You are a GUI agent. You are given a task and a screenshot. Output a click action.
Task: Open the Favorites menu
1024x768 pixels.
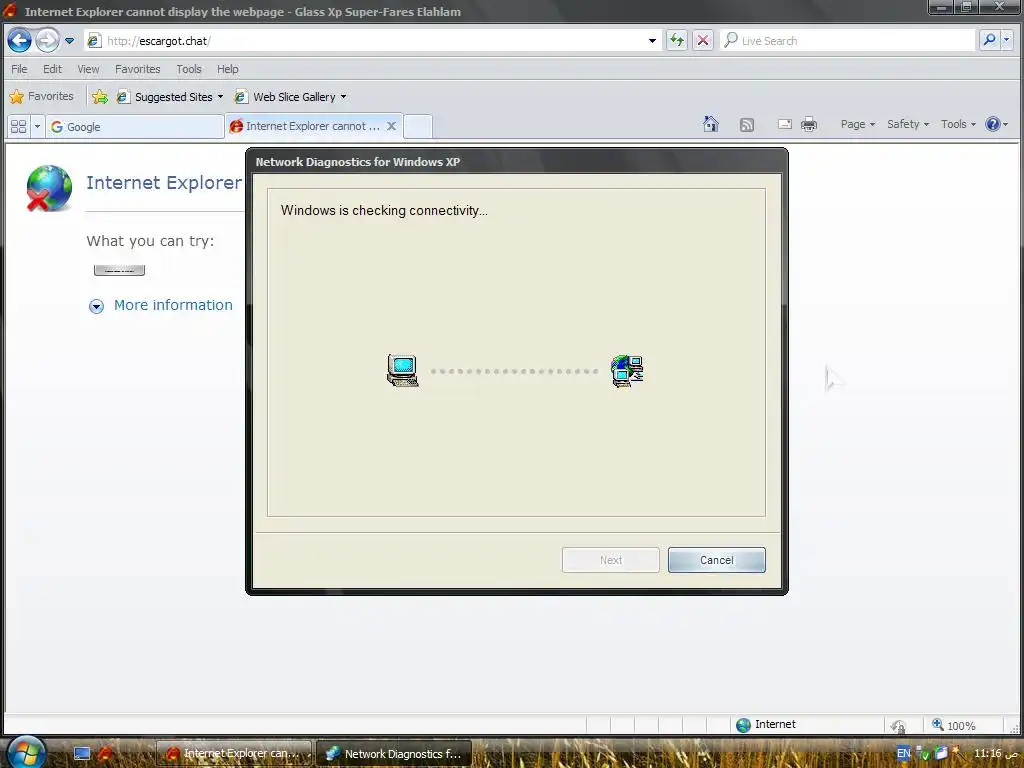click(x=137, y=69)
